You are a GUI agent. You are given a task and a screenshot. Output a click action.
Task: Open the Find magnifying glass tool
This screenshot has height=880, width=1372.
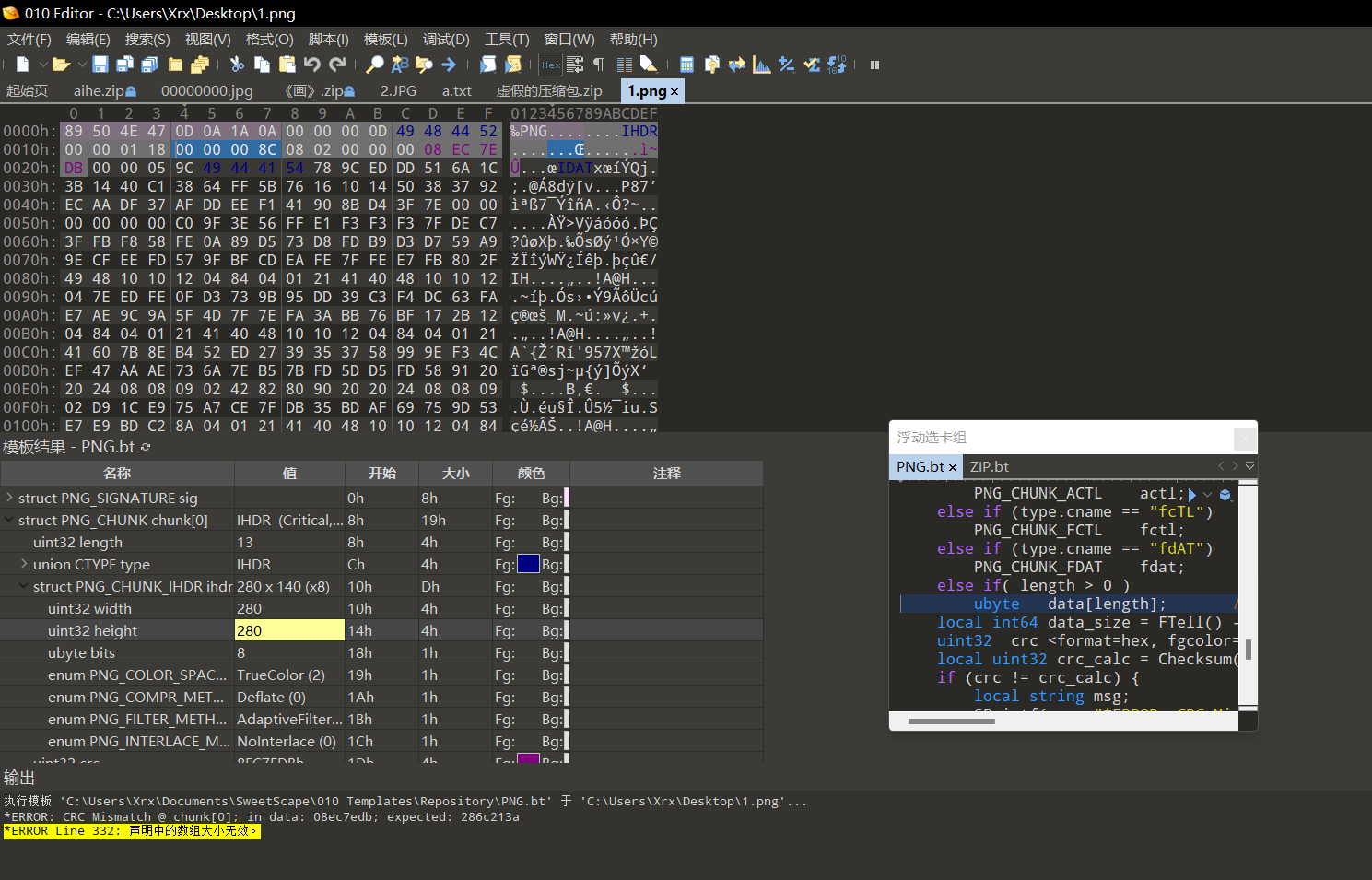click(374, 65)
